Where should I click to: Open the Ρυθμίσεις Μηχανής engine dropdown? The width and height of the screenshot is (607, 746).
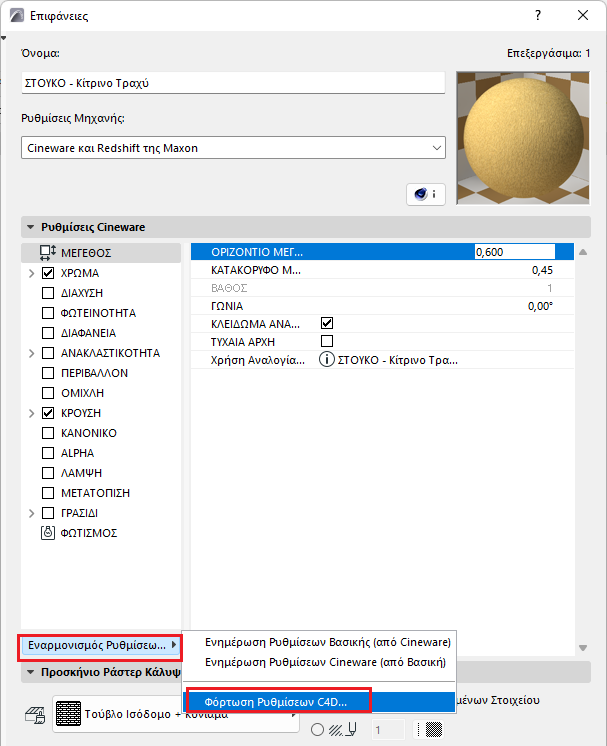click(233, 148)
